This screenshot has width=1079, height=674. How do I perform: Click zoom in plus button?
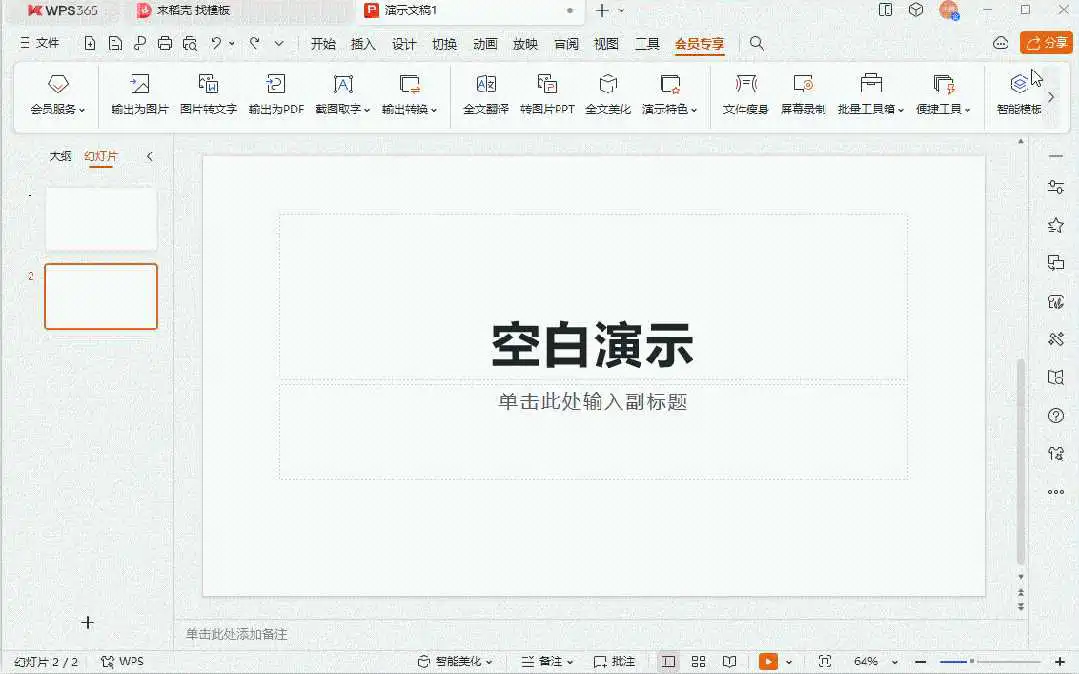[x=1060, y=662]
